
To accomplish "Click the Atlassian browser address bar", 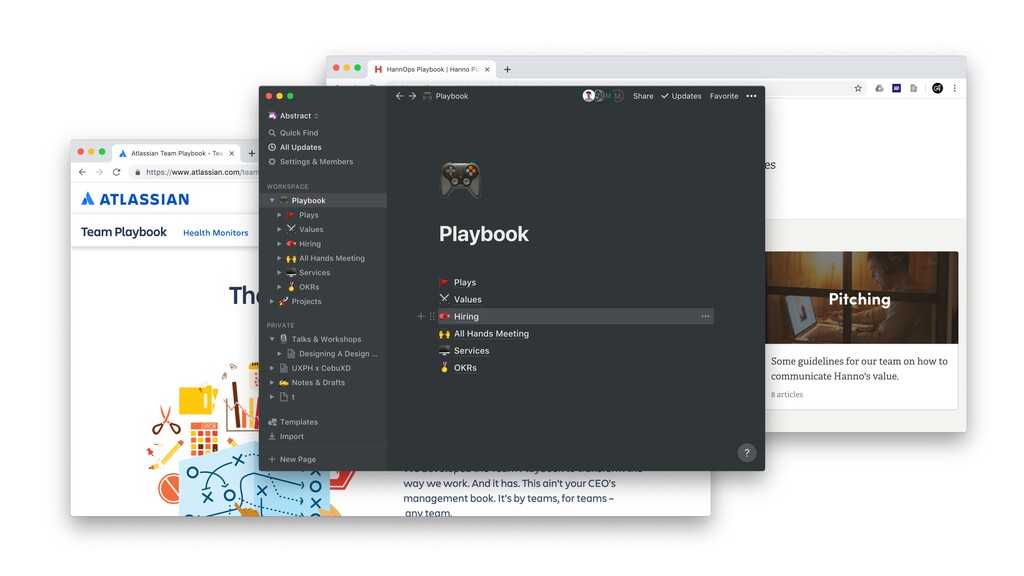I will [x=195, y=172].
